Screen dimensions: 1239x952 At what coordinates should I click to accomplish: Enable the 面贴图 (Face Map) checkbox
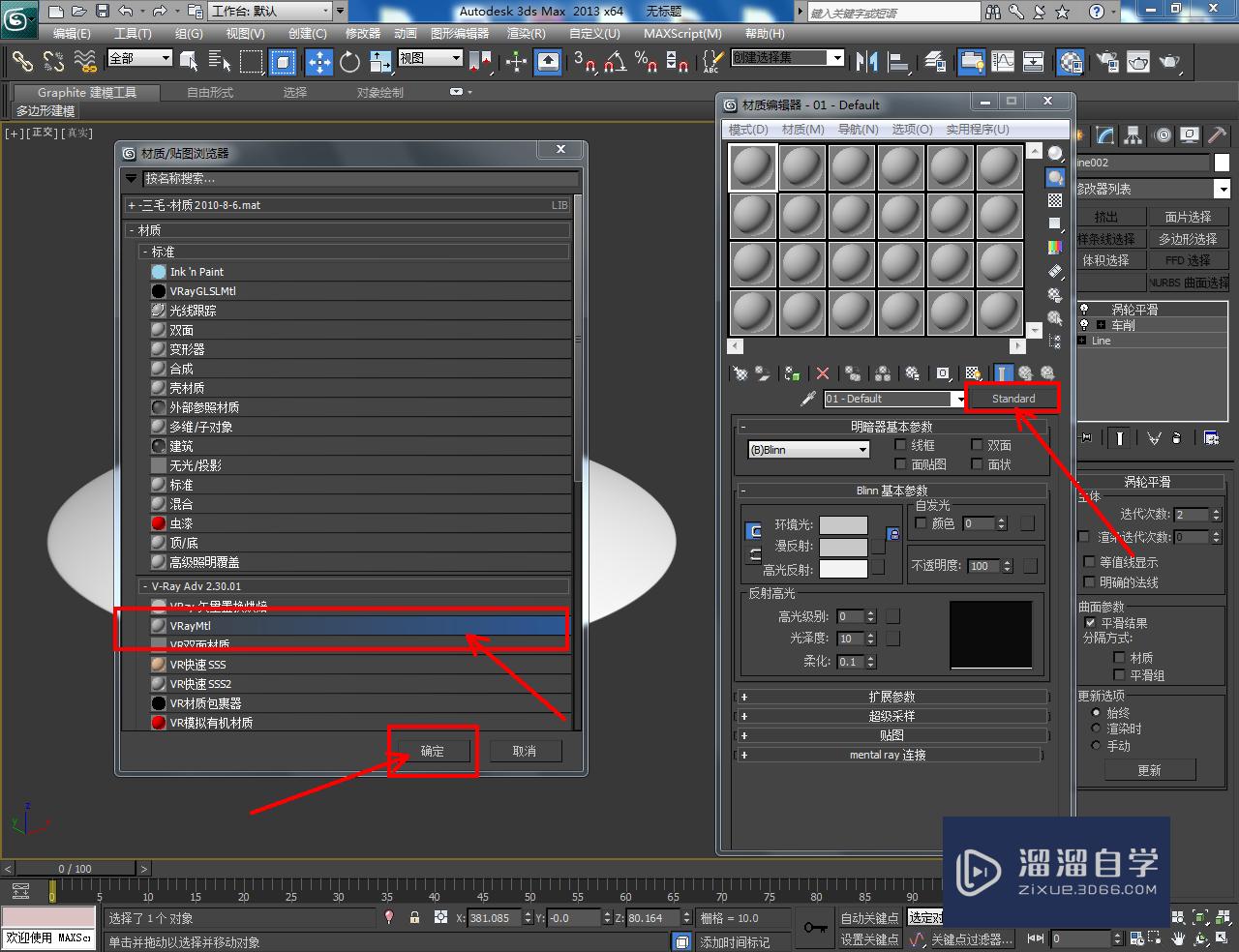[900, 464]
